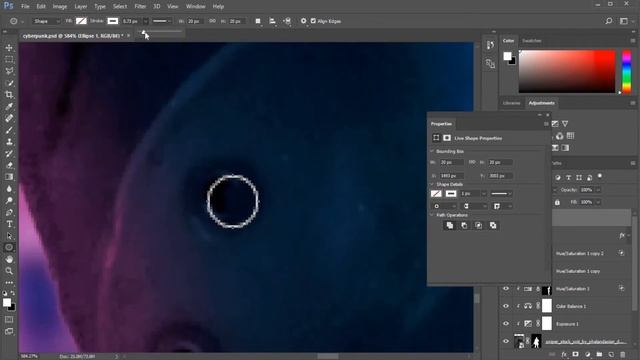Click the layer effects fx button
640x360 pixels.
(564, 355)
